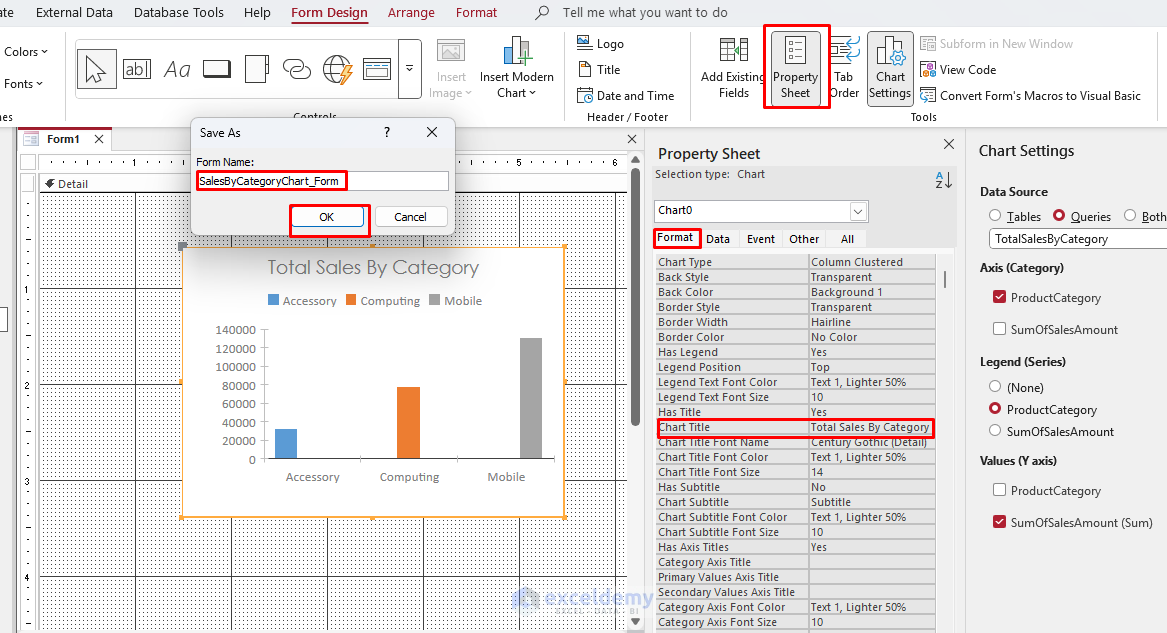Open the Database Tools ribbon tab
The height and width of the screenshot is (633, 1167).
coord(179,13)
